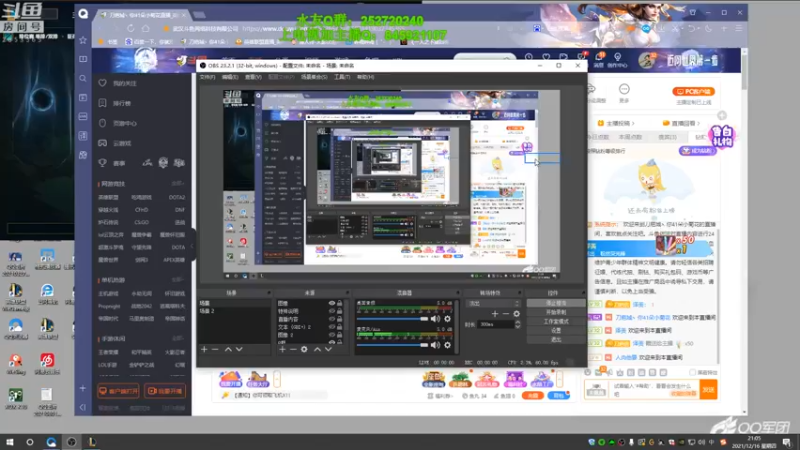
Task: Remove selected scene with scenes minus icon
Action: tap(215, 349)
